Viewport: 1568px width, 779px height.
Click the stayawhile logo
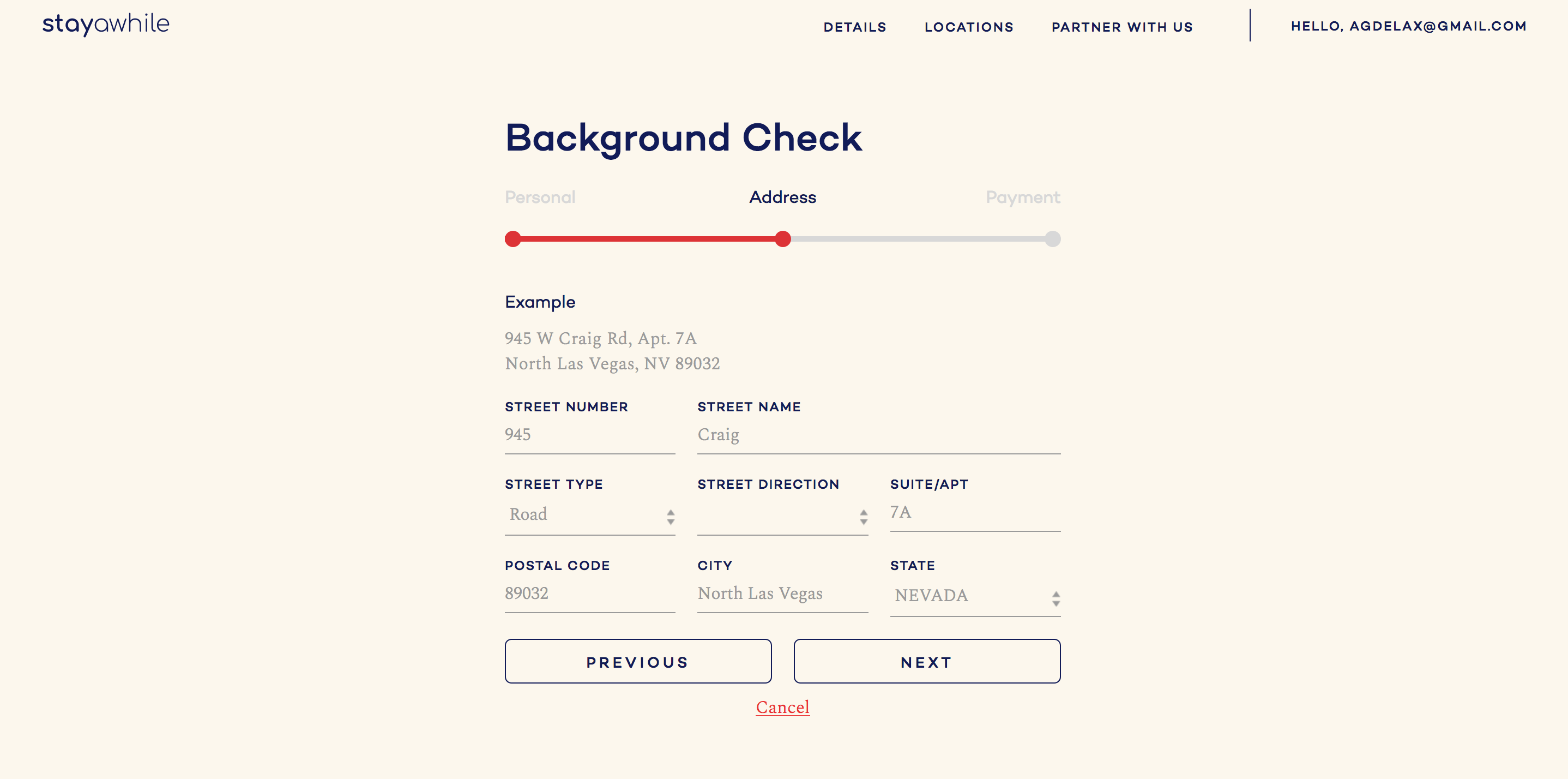[x=105, y=25]
